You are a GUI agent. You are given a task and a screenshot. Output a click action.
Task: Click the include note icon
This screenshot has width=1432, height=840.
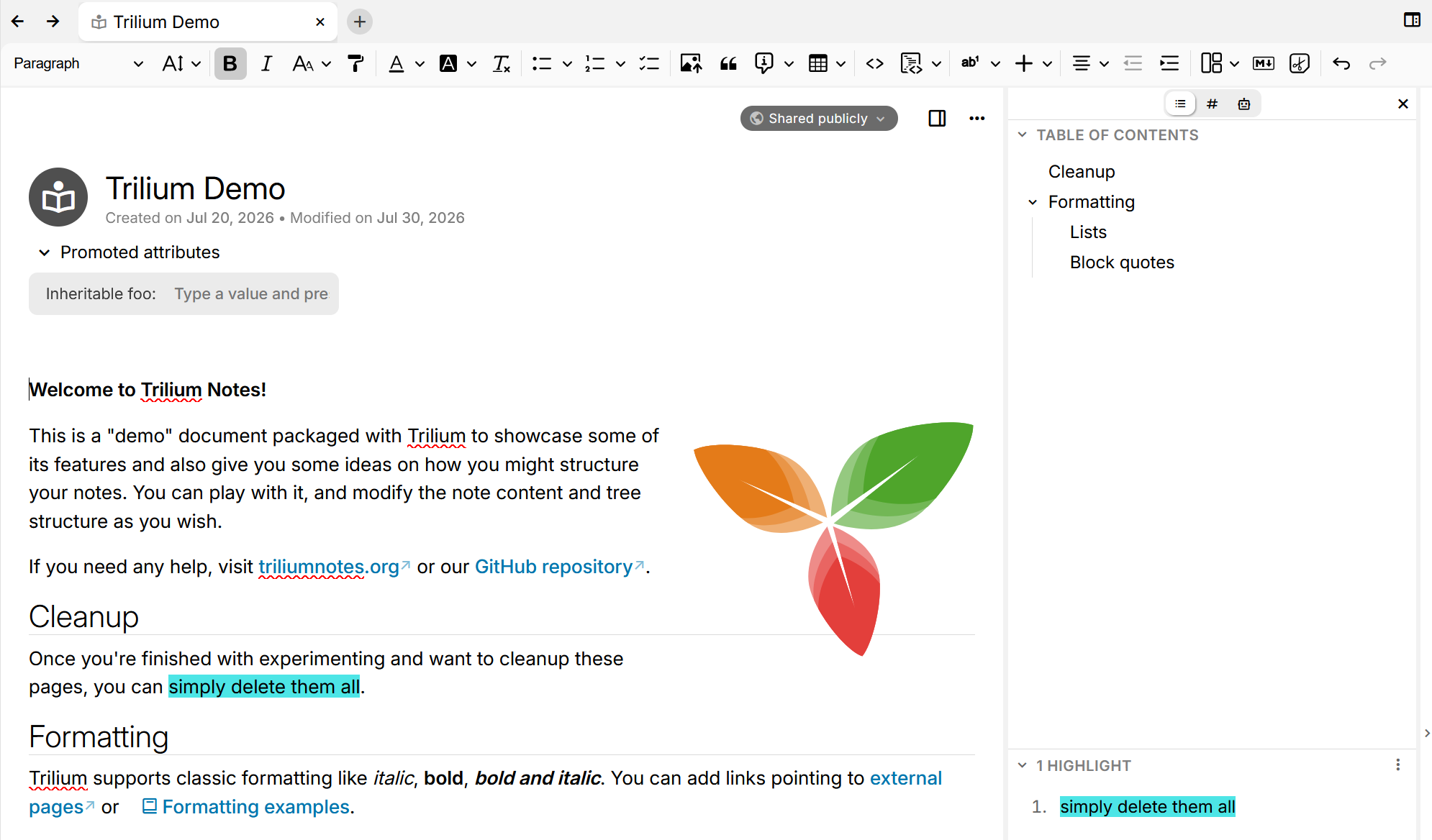[x=1300, y=63]
